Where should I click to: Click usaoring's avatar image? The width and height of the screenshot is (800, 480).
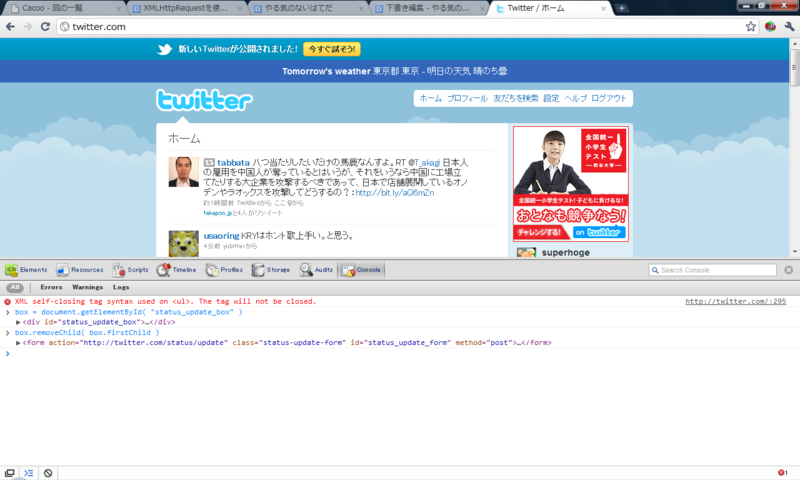[x=184, y=243]
